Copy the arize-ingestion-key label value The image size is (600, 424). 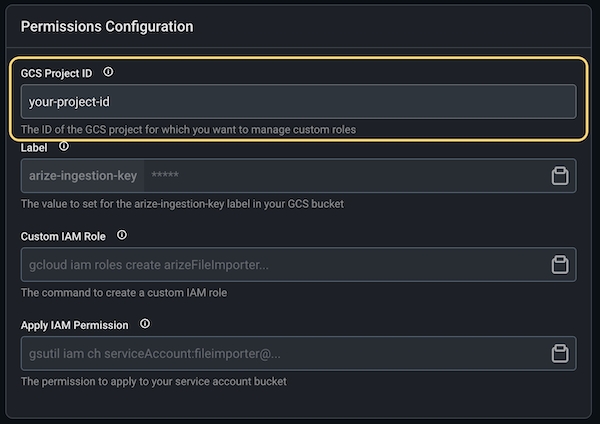[x=560, y=176]
